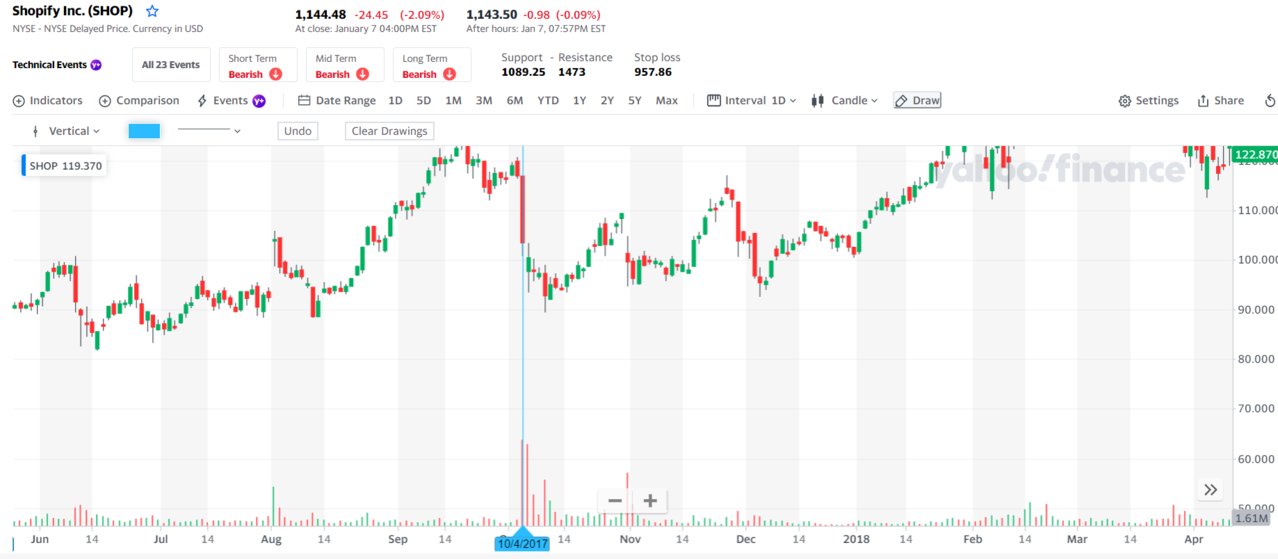Select the 5D range
The image size is (1278, 559).
tap(424, 101)
